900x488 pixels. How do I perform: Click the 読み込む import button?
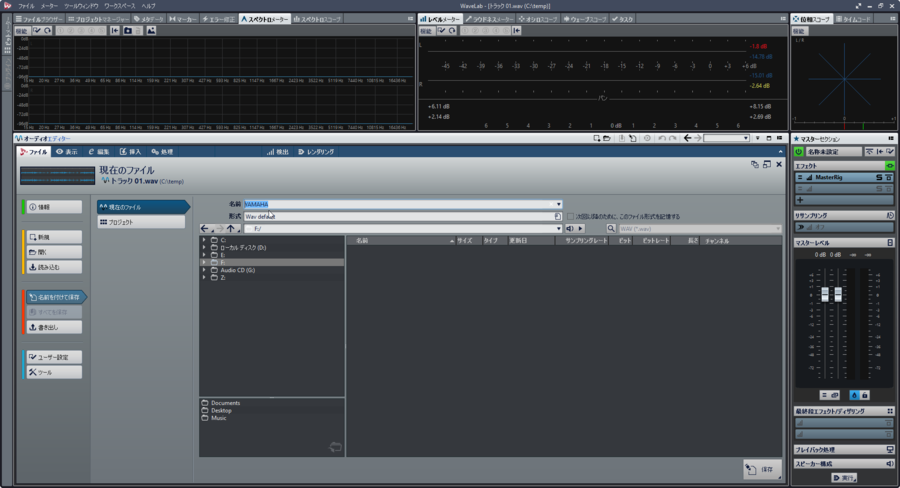click(x=54, y=267)
